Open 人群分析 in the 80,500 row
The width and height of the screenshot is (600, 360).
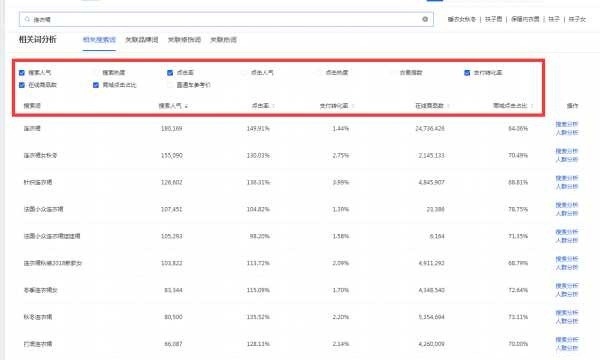(567, 321)
